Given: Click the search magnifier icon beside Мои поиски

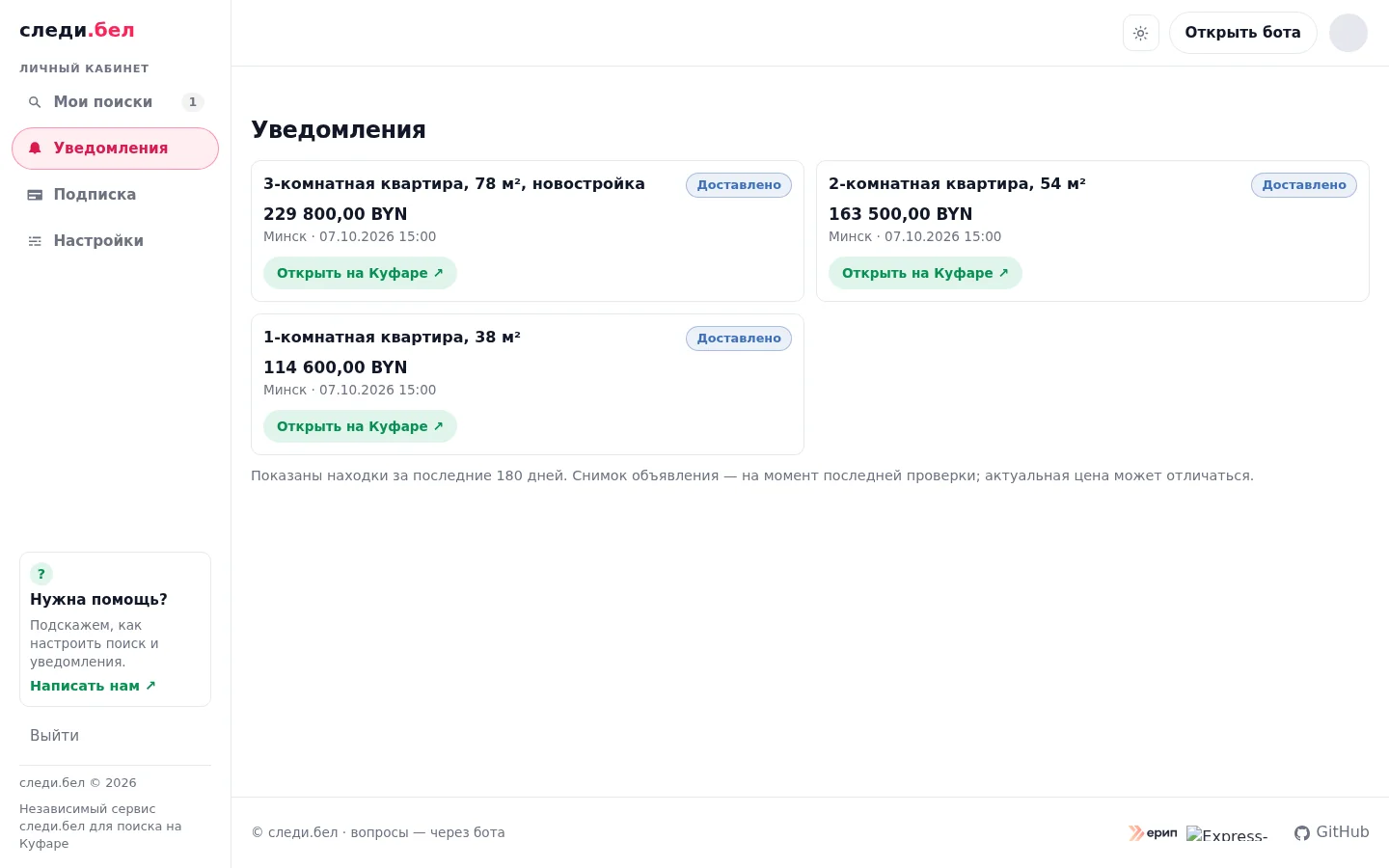Looking at the screenshot, I should [35, 102].
